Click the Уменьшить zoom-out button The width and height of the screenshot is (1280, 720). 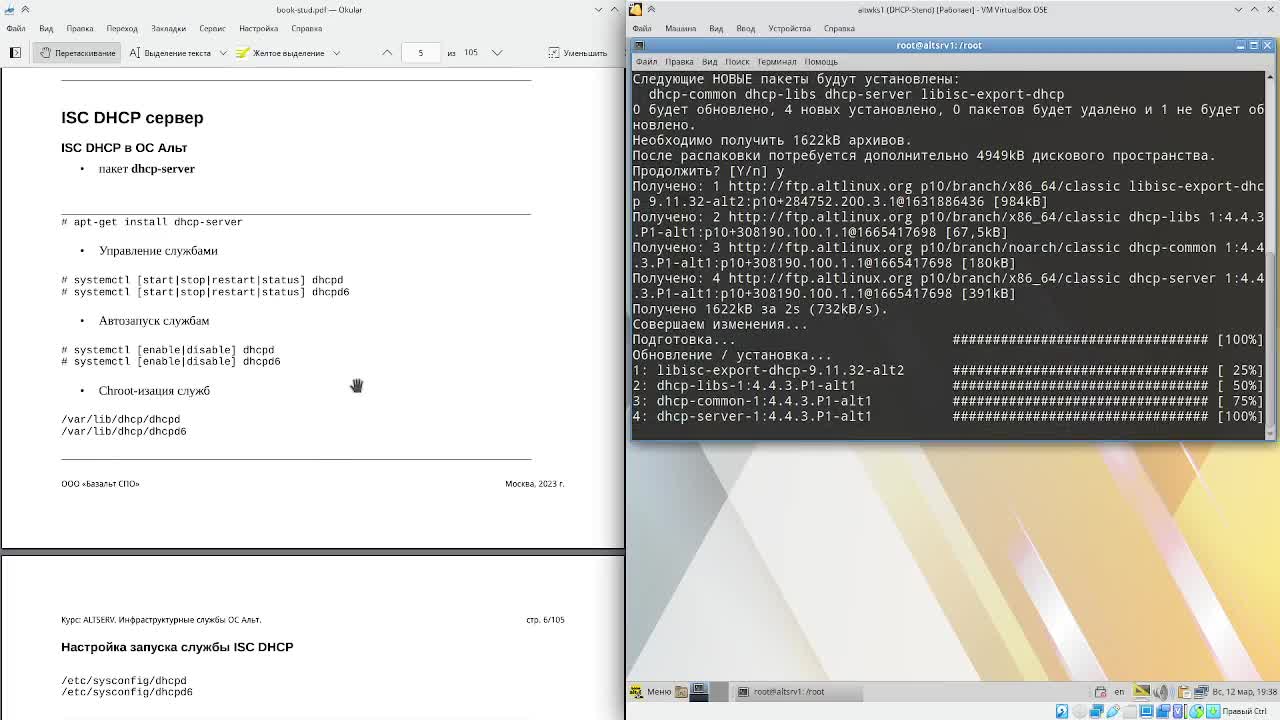578,52
